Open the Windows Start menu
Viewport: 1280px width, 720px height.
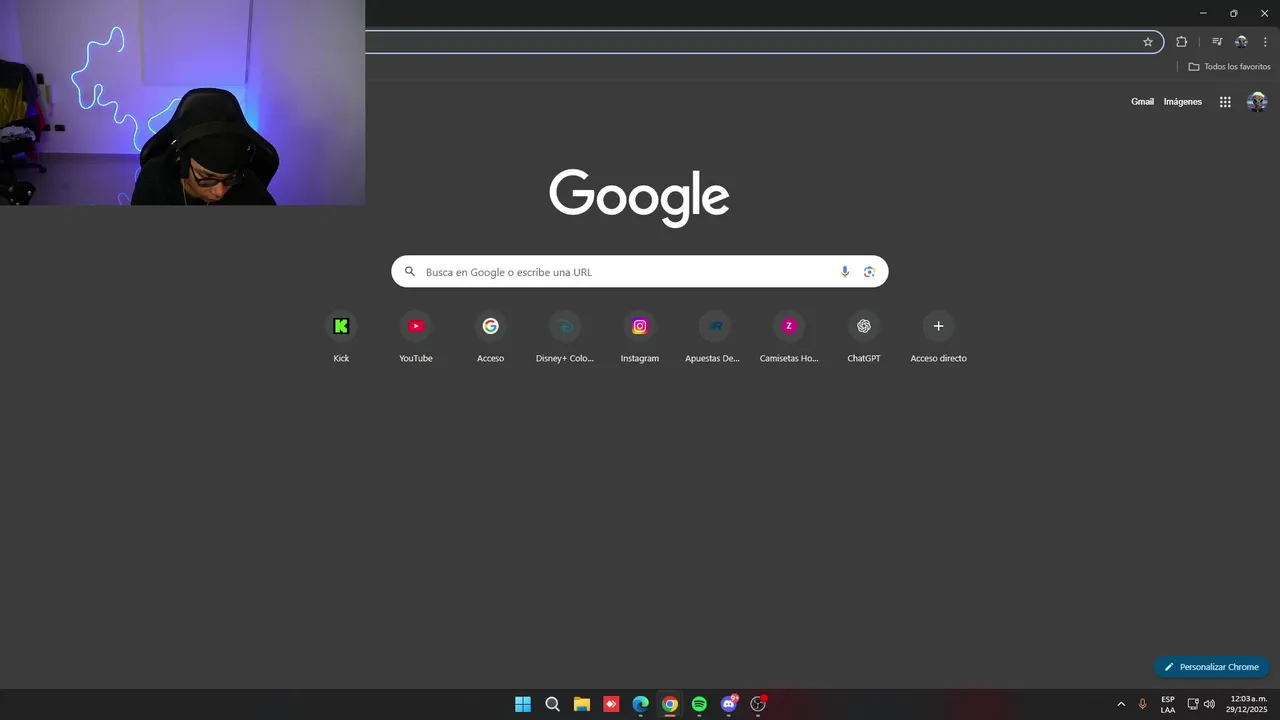523,704
